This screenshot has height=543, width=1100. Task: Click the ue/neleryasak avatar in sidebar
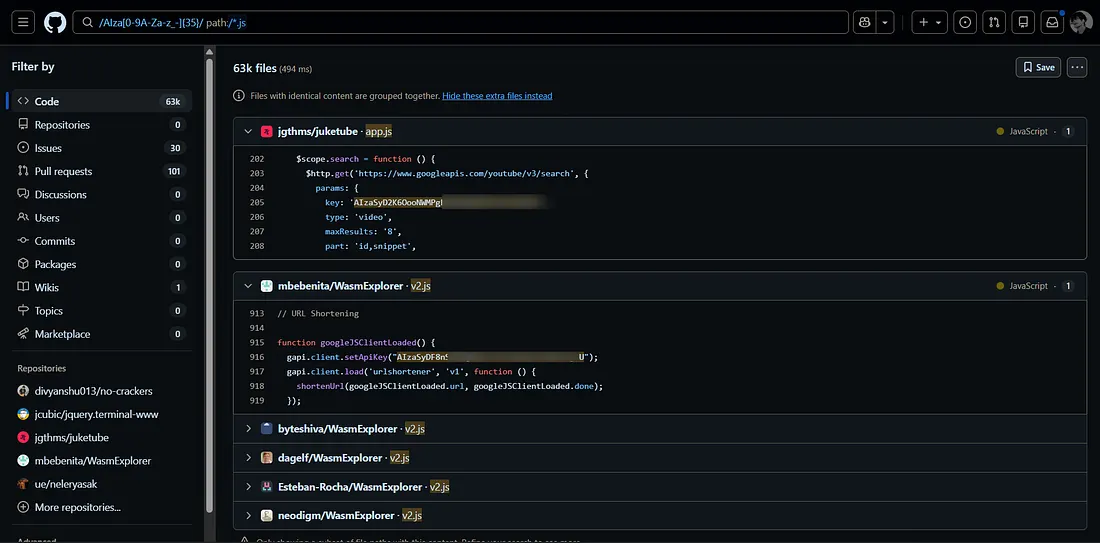pyautogui.click(x=23, y=484)
